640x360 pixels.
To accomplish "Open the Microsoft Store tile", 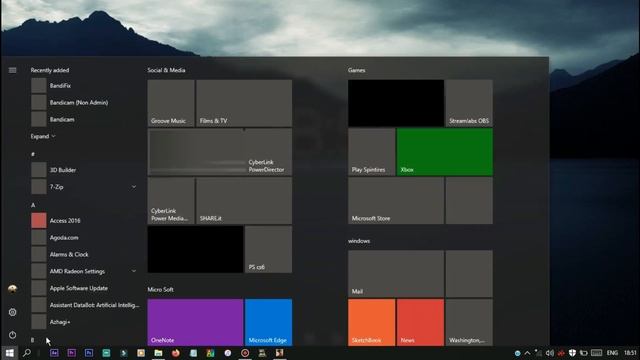I will [x=396, y=200].
